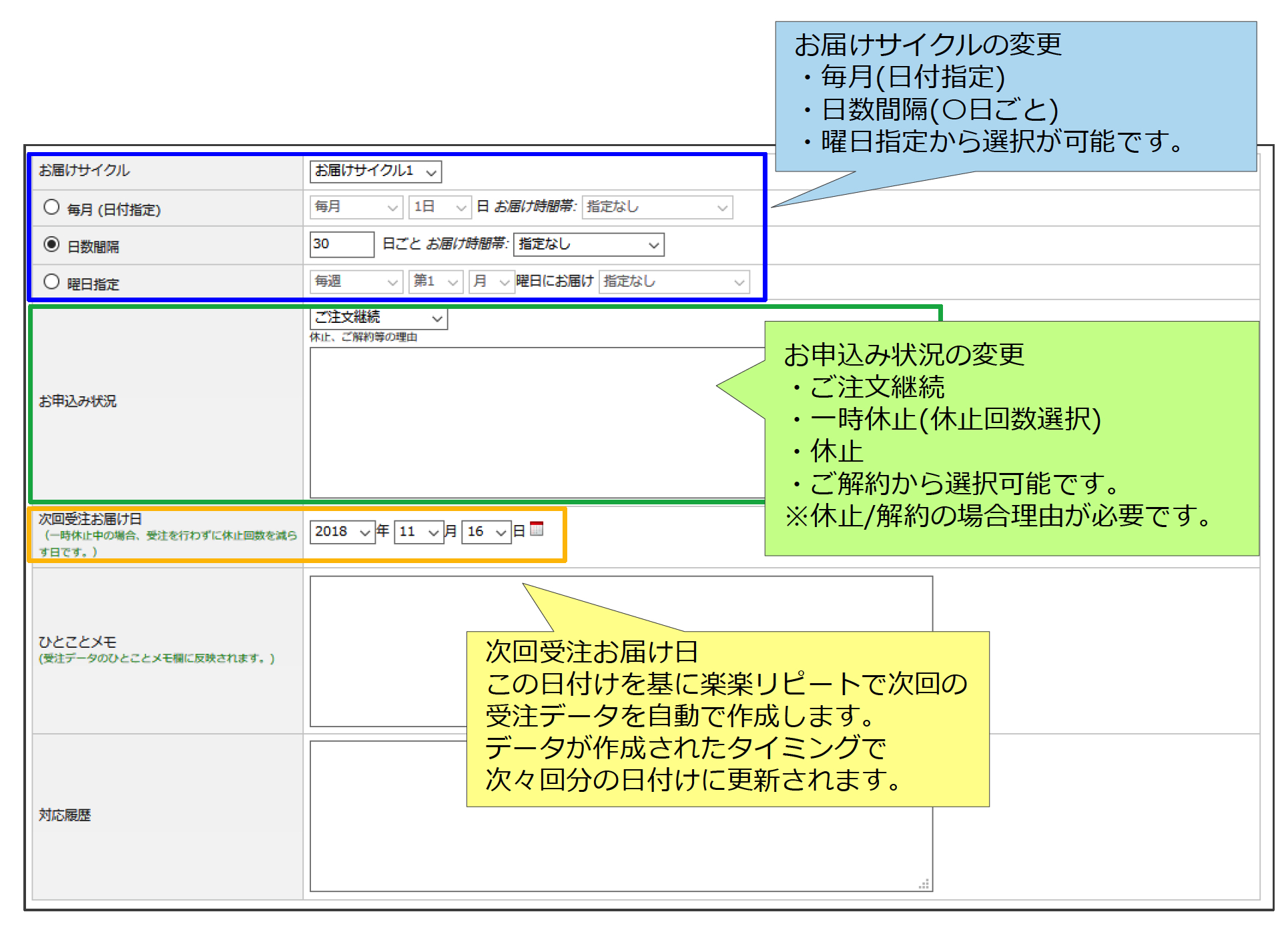Select 曜日指定 radio button

[x=51, y=282]
